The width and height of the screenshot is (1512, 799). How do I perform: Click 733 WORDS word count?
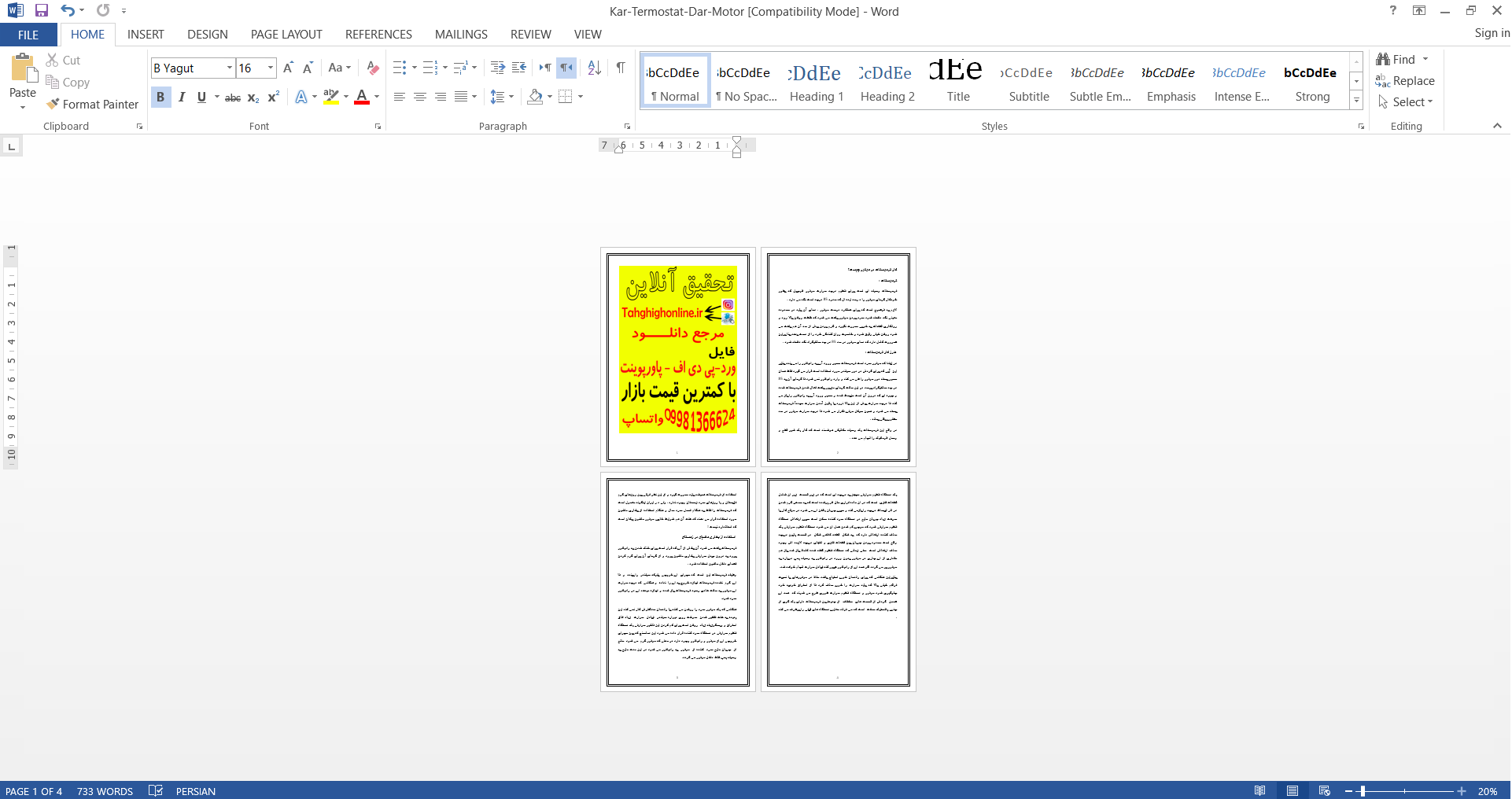[105, 791]
